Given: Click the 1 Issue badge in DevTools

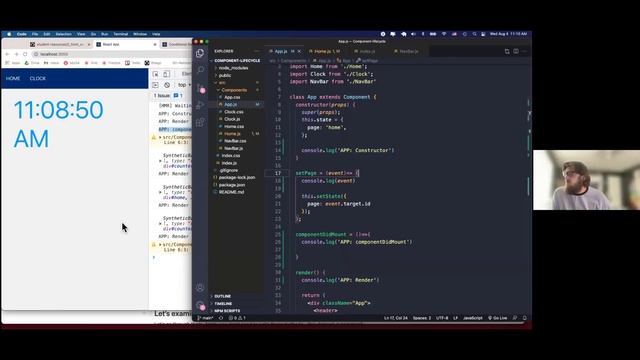Looking at the screenshot, I should click(168, 96).
